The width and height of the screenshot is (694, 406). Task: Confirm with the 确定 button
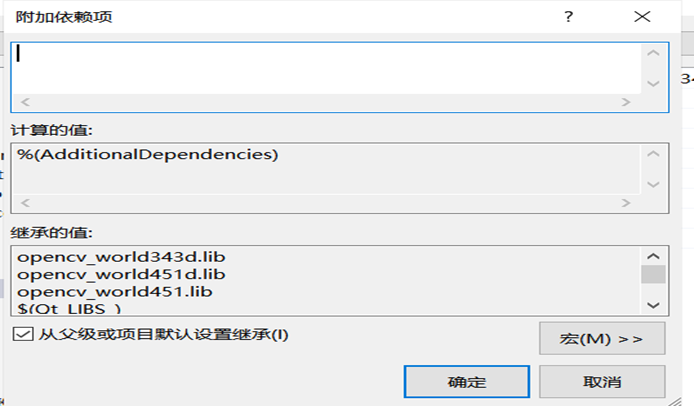coord(467,382)
